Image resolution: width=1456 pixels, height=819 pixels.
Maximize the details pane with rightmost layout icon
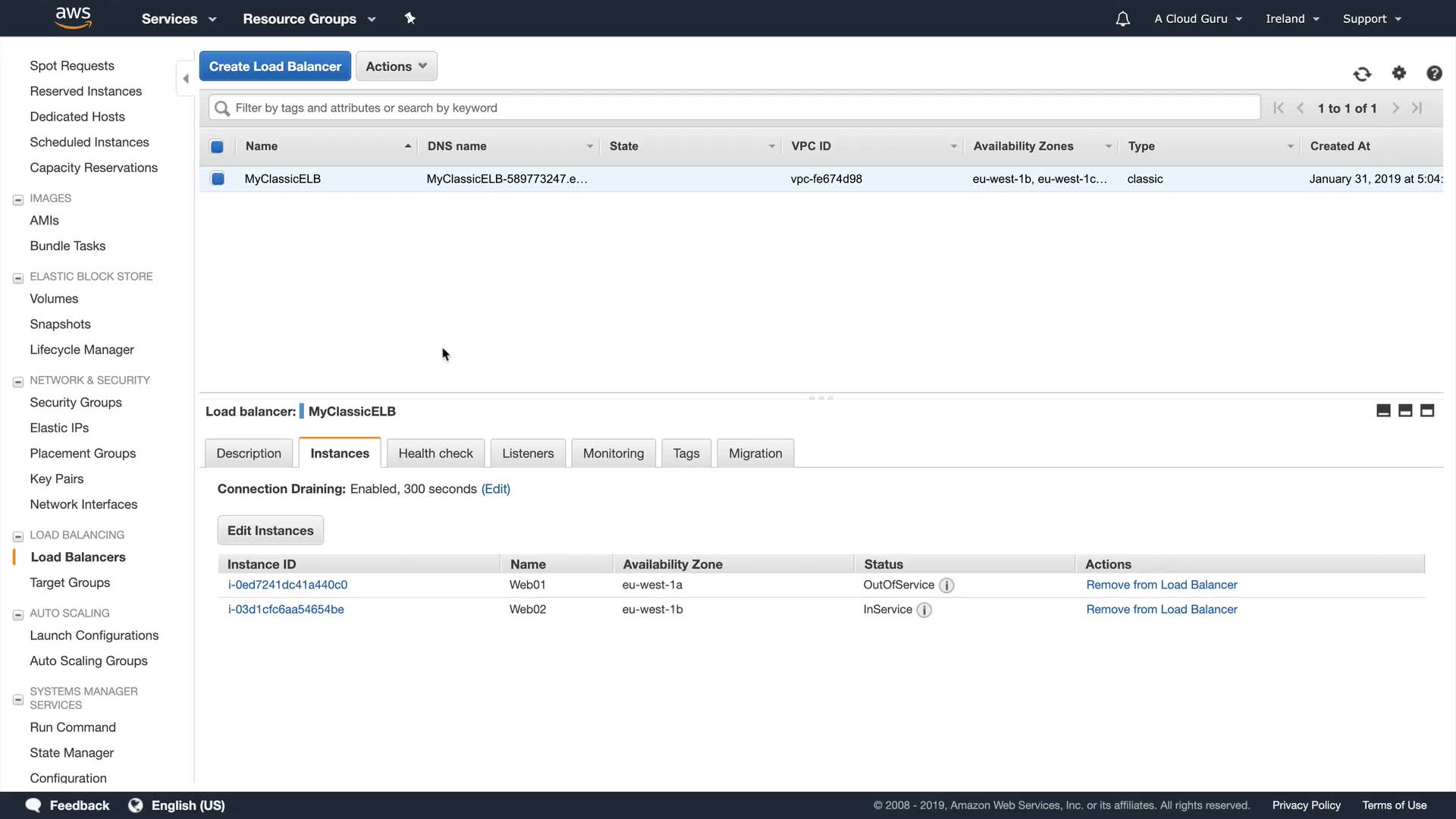(x=1427, y=410)
